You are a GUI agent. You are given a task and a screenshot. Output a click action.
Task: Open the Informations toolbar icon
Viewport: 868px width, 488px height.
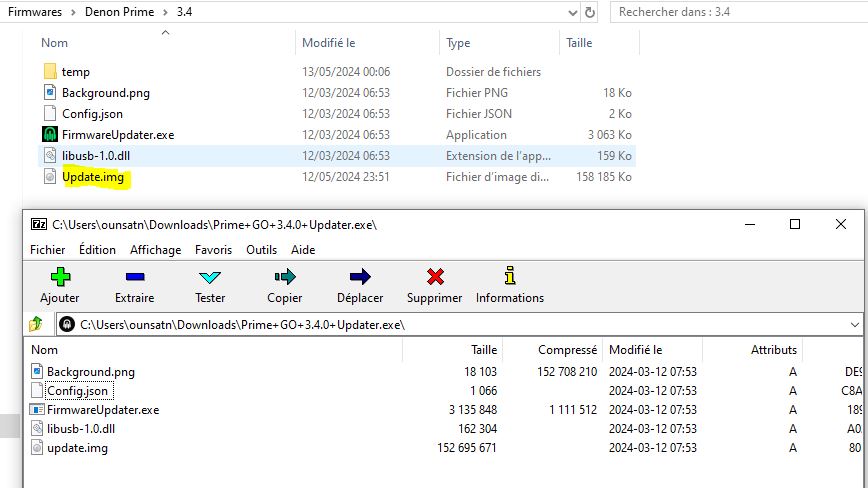(509, 277)
